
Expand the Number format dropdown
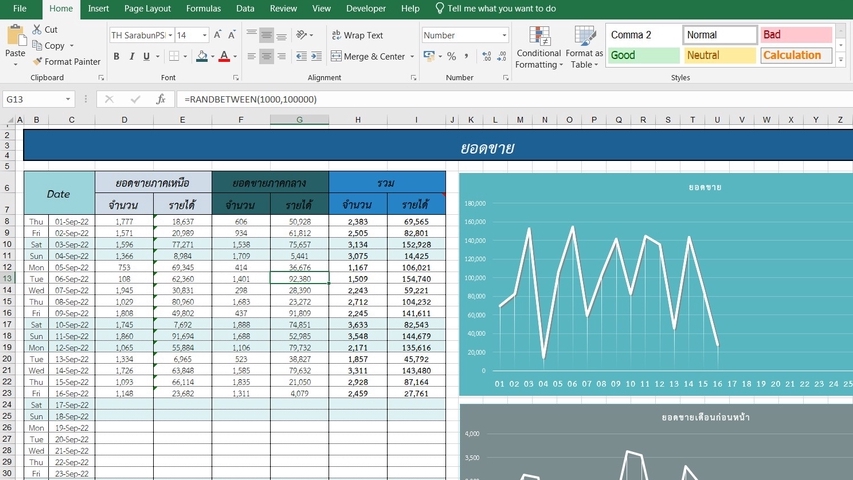(x=504, y=35)
